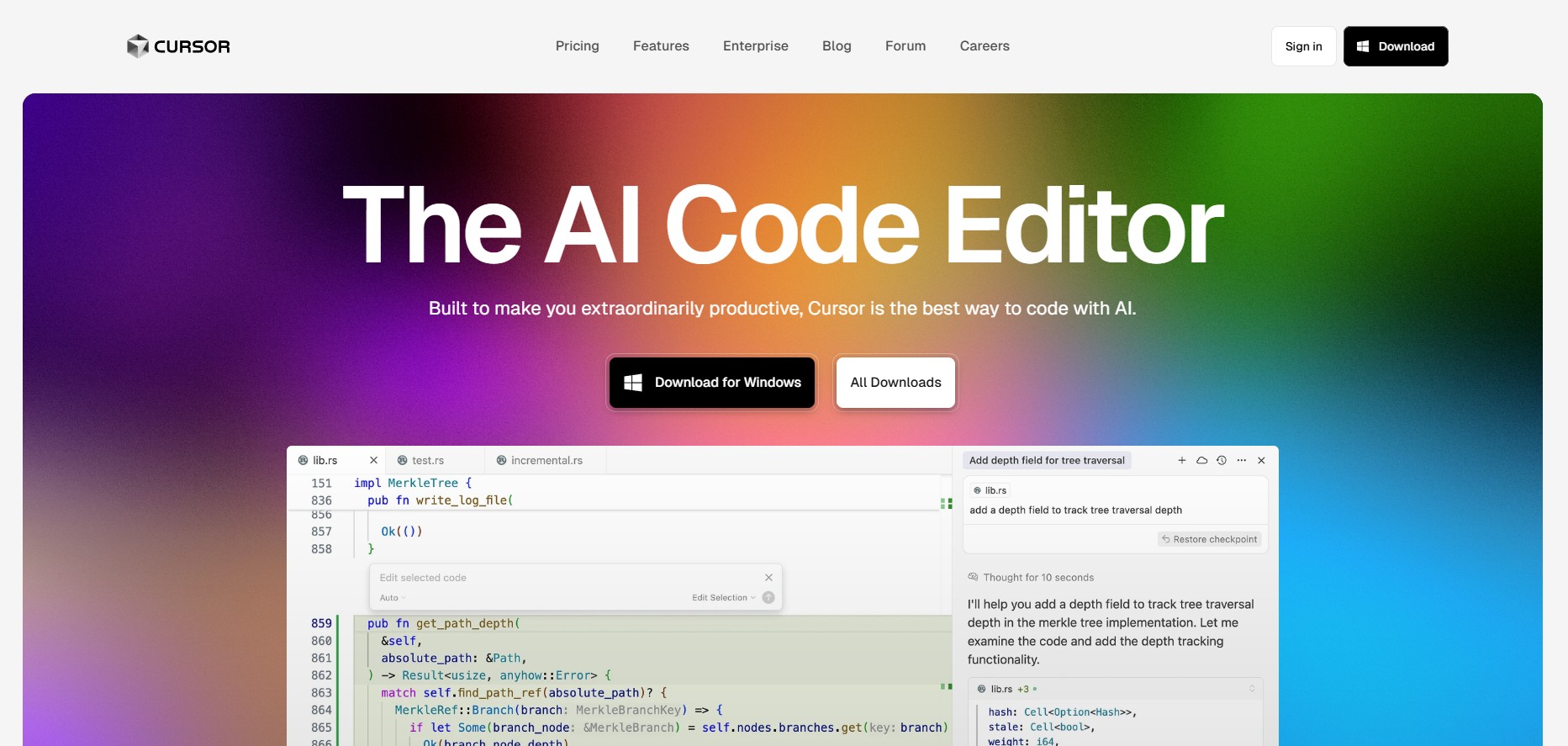The height and width of the screenshot is (746, 1568).
Task: Submit the edit with the arrow button
Action: point(768,597)
